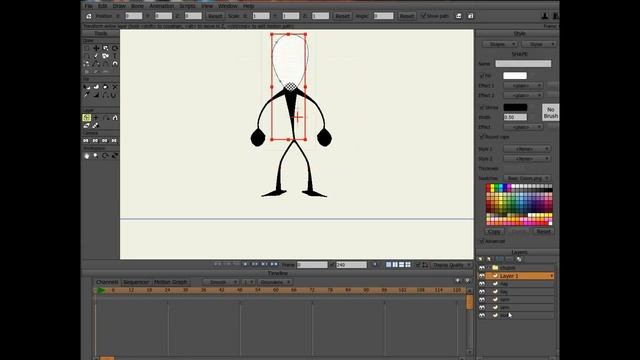Select the Create Shape tool in Fill section
The width and height of the screenshot is (640, 360).
click(x=96, y=87)
